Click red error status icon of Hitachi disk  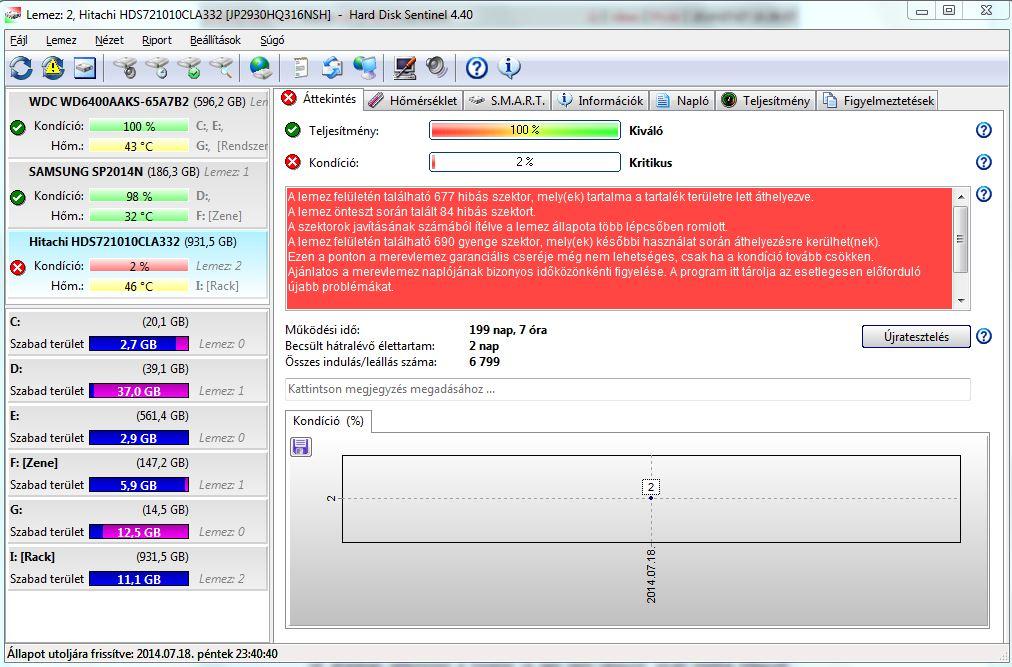18,267
